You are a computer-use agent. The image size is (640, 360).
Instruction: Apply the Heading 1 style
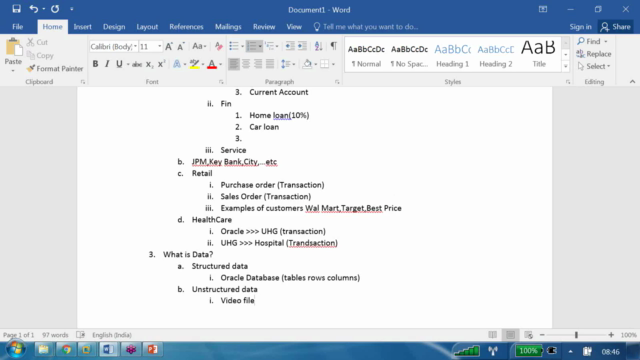(453, 55)
